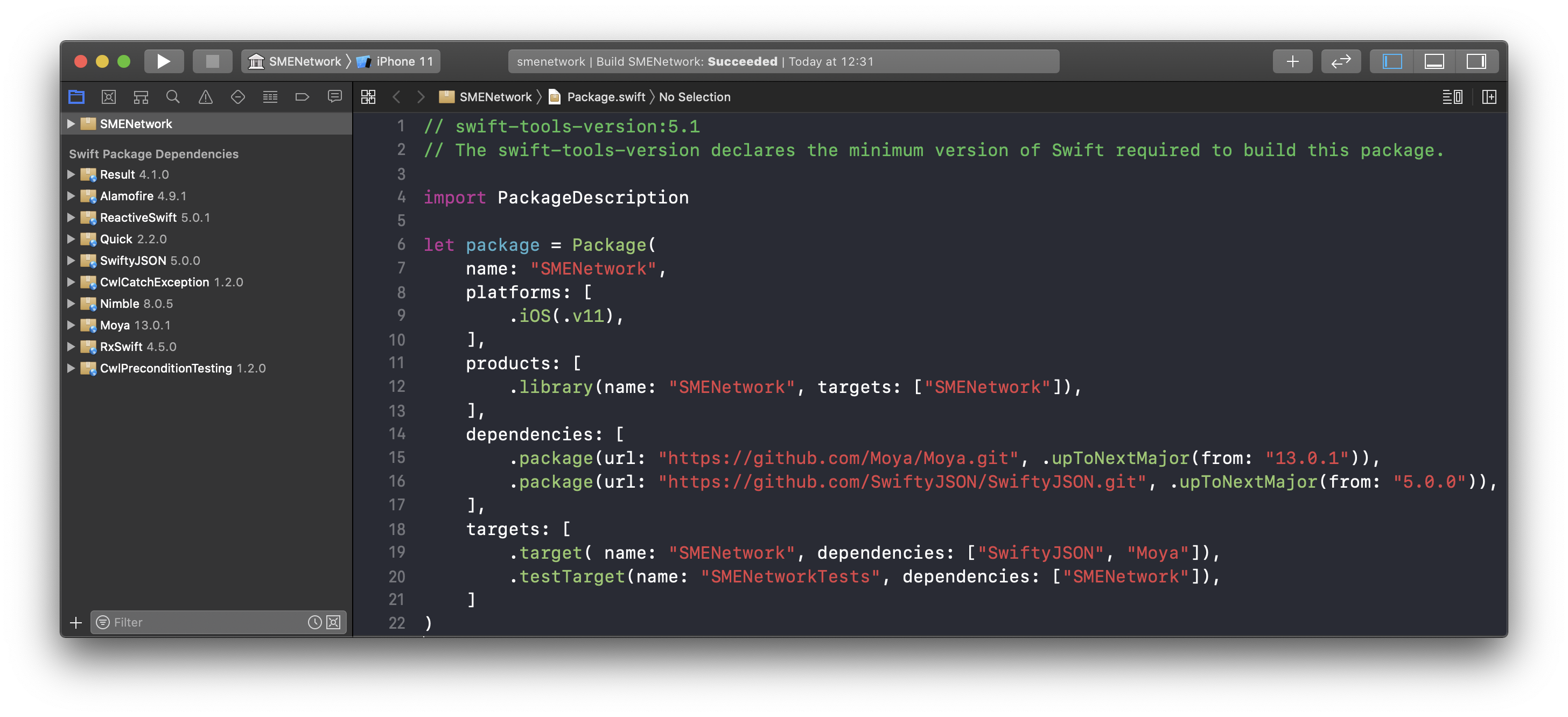Click the Quick package icon
The width and height of the screenshot is (1568, 717).
[x=88, y=239]
